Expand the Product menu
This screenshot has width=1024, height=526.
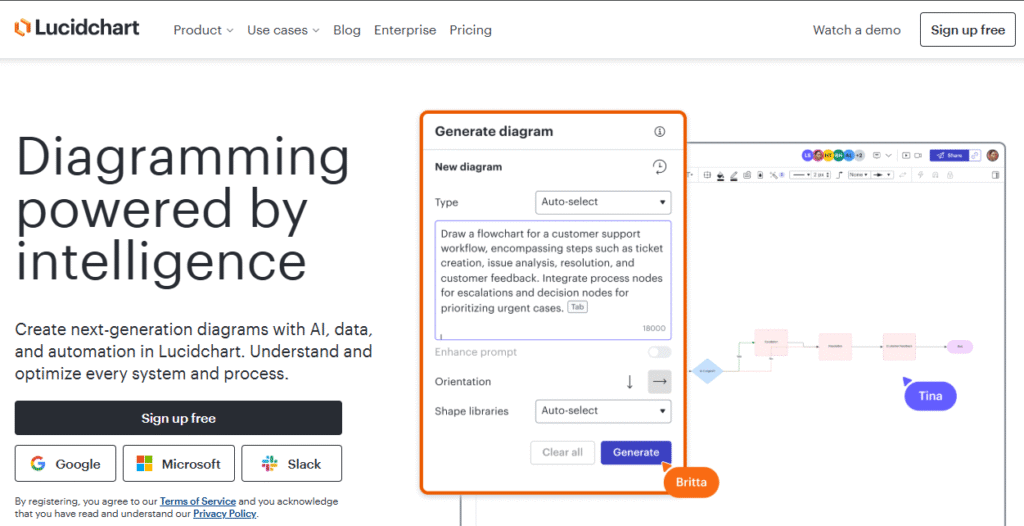(203, 30)
